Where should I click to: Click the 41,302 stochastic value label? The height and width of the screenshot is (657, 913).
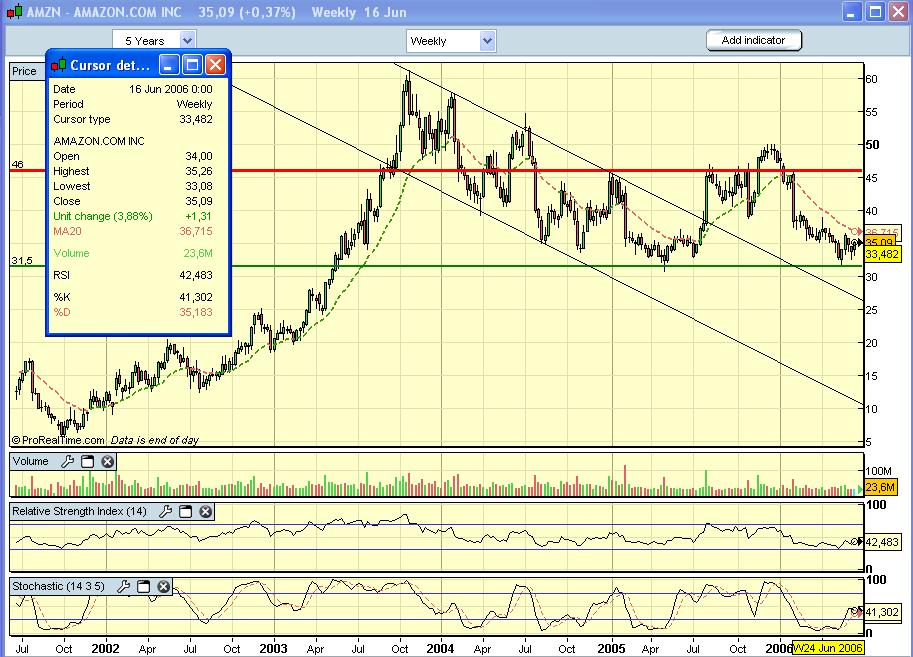(882, 612)
